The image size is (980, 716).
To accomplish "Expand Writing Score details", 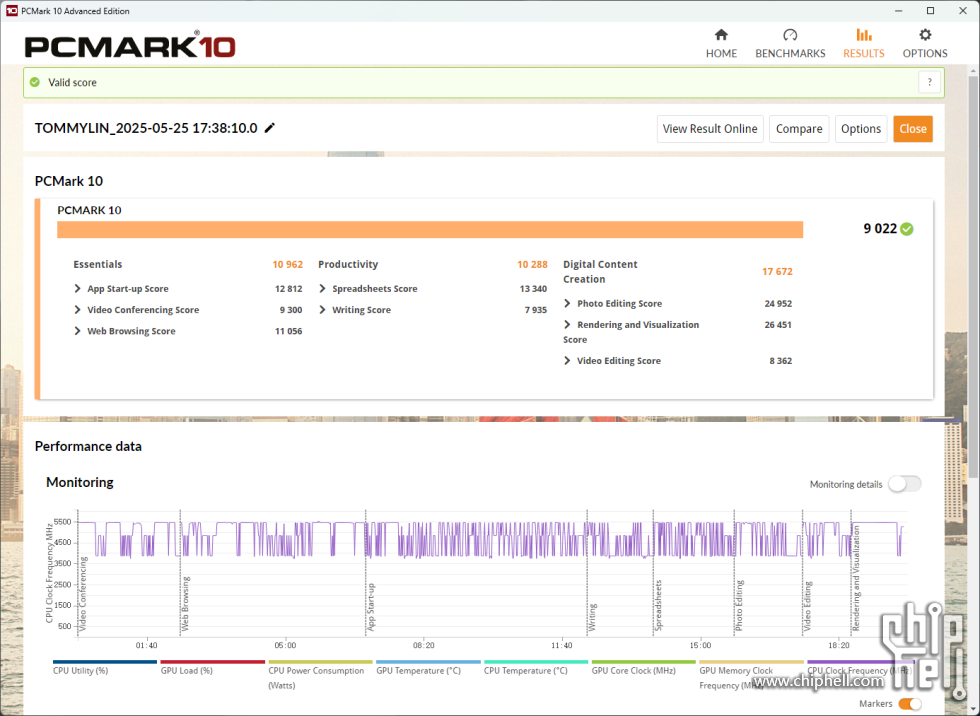I will pyautogui.click(x=322, y=310).
